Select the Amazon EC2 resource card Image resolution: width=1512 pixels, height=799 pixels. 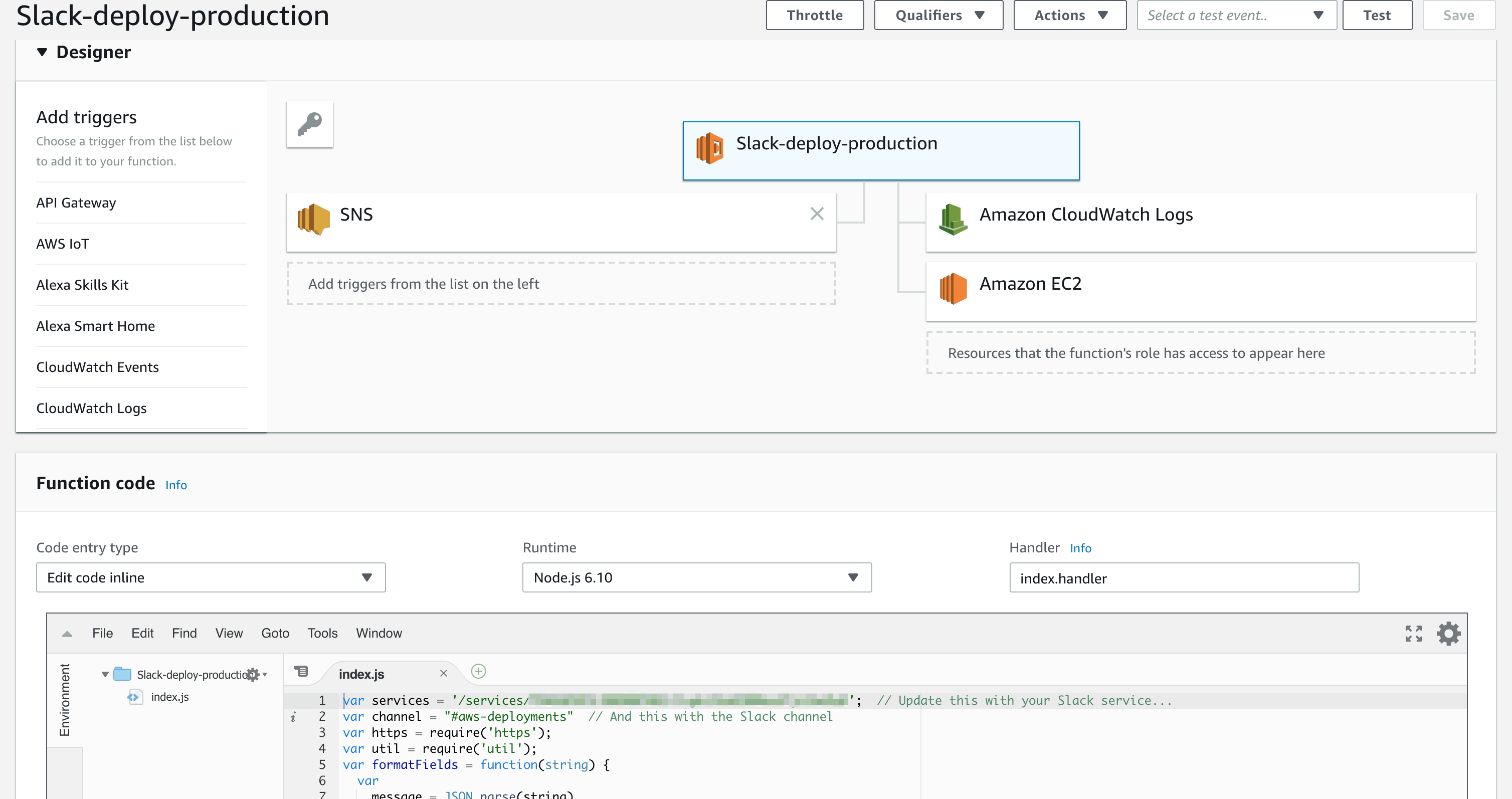[1200, 291]
